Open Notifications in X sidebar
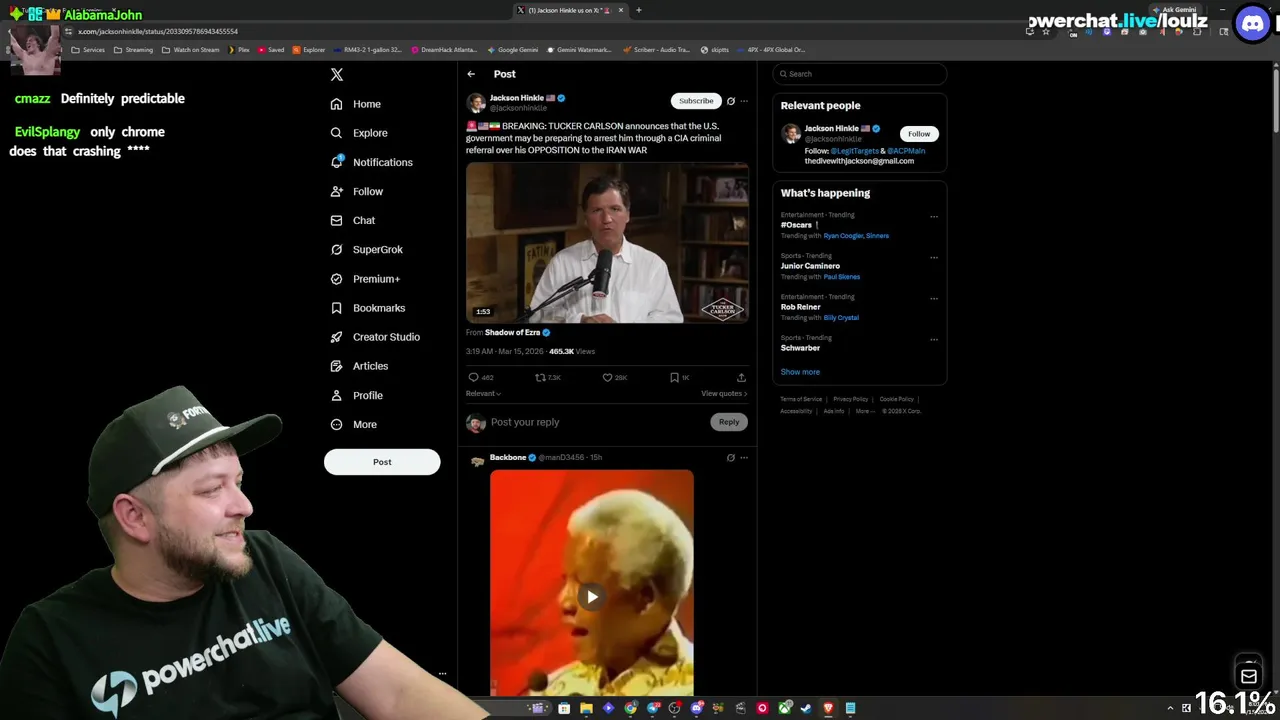The image size is (1280, 720). coord(371,162)
